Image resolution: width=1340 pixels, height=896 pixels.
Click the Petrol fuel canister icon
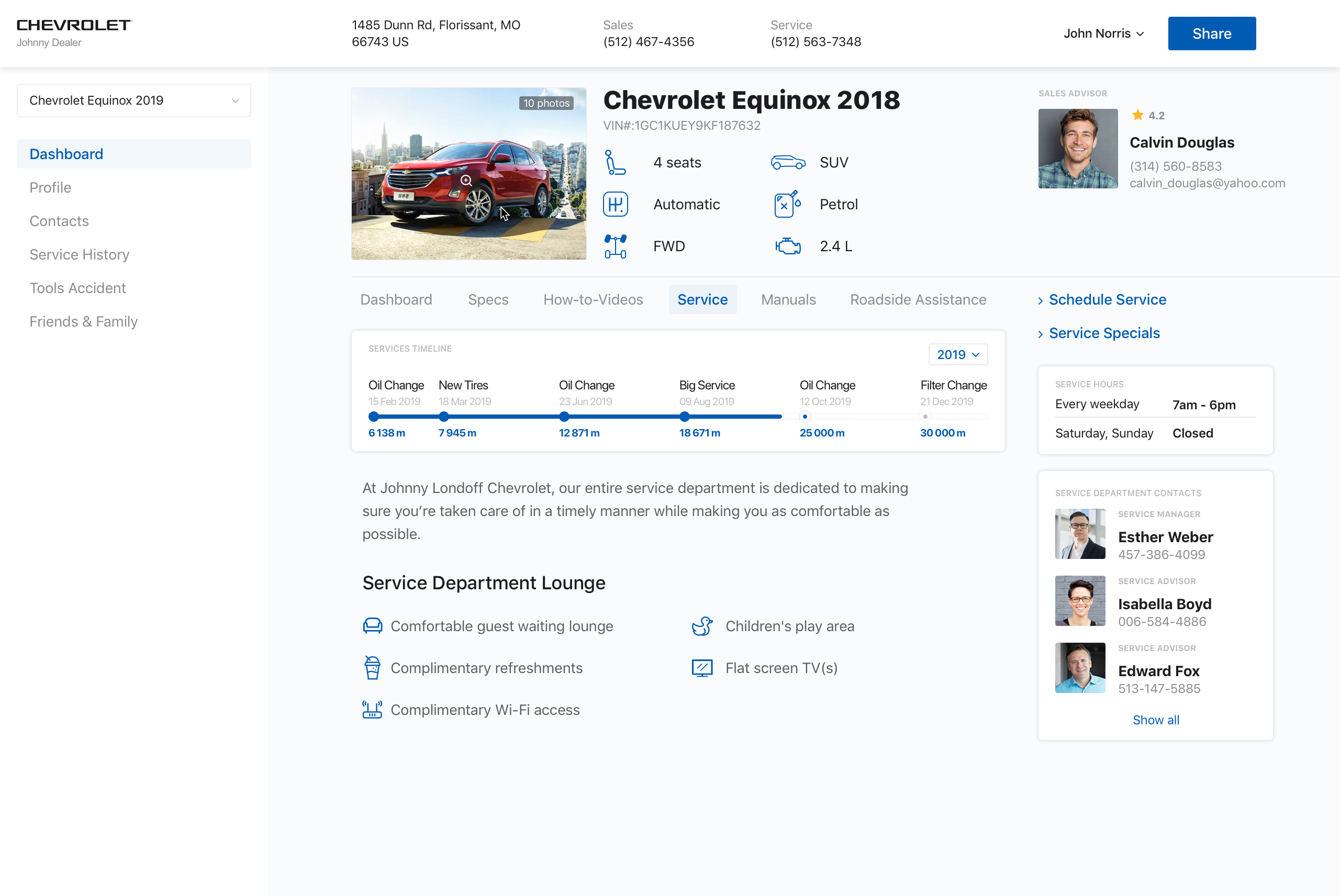(787, 204)
